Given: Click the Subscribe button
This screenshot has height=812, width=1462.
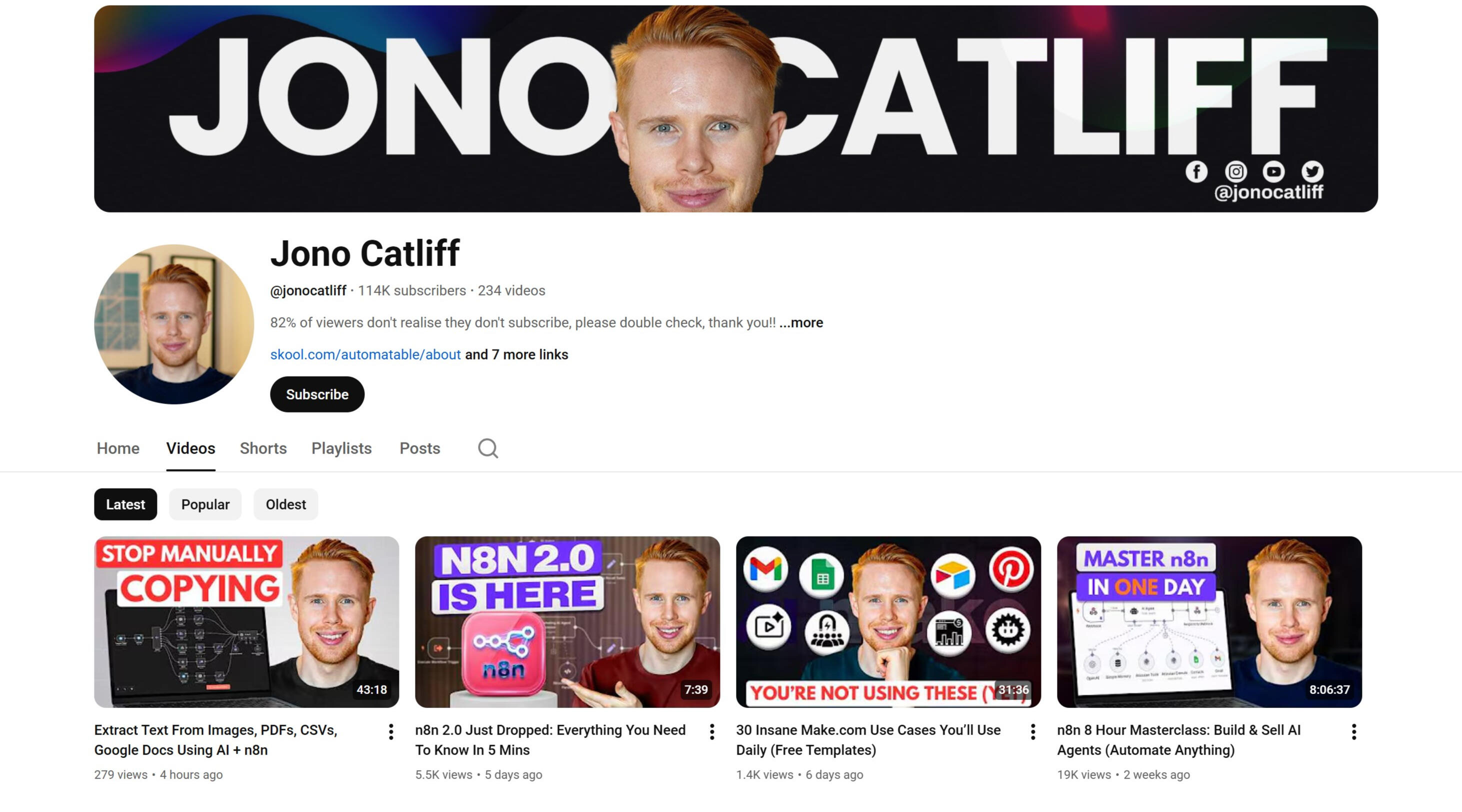Looking at the screenshot, I should tap(317, 394).
